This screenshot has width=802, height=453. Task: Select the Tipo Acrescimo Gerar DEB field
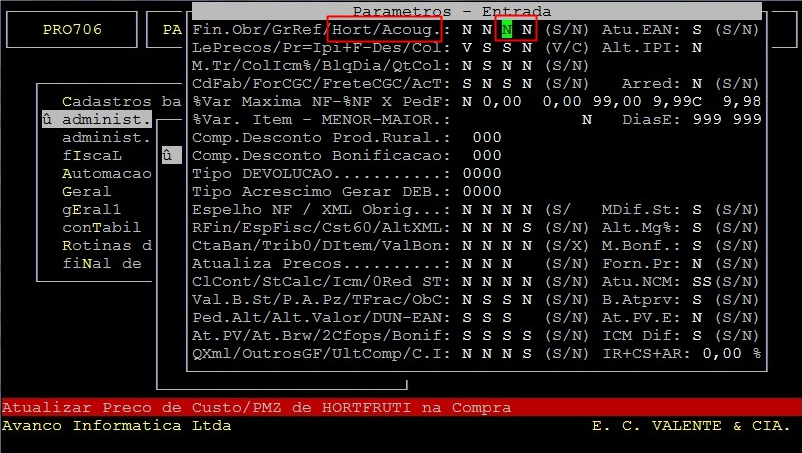pyautogui.click(x=482, y=191)
